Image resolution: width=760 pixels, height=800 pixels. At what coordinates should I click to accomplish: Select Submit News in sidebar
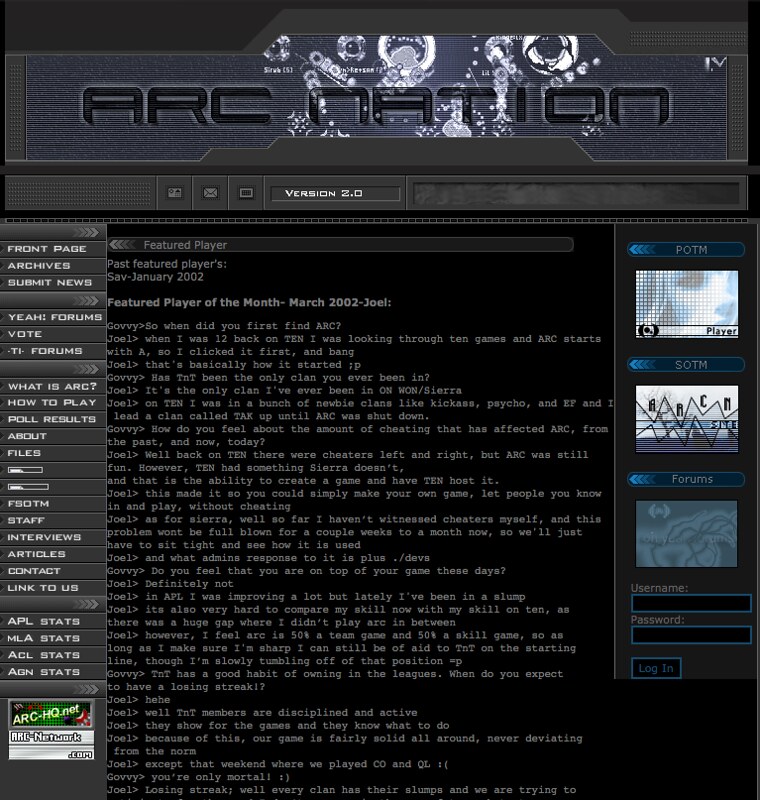[x=50, y=283]
